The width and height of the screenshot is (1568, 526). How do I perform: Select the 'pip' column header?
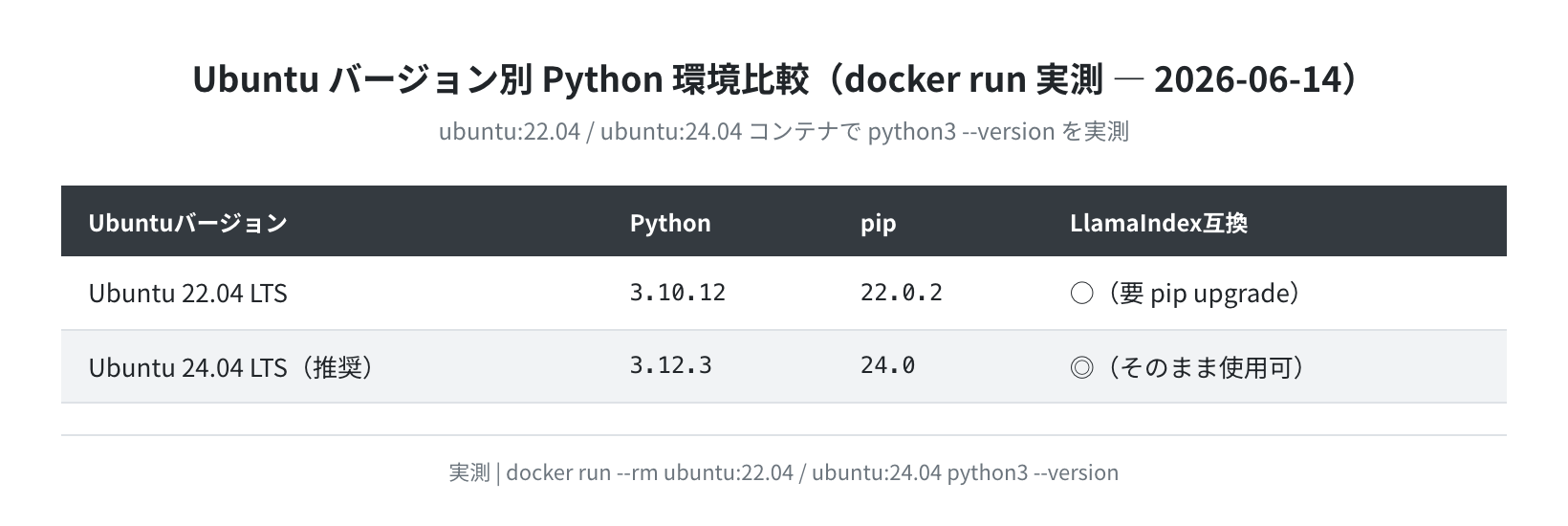(938, 222)
